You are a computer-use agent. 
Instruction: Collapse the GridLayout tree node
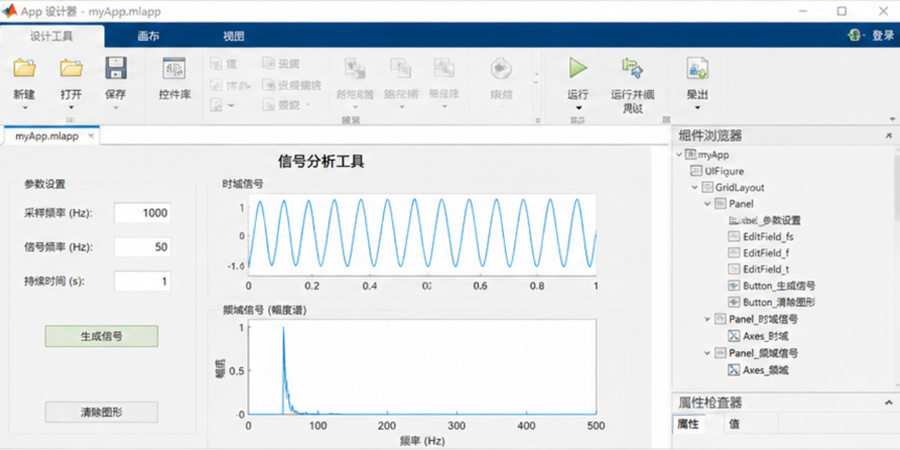coord(695,188)
